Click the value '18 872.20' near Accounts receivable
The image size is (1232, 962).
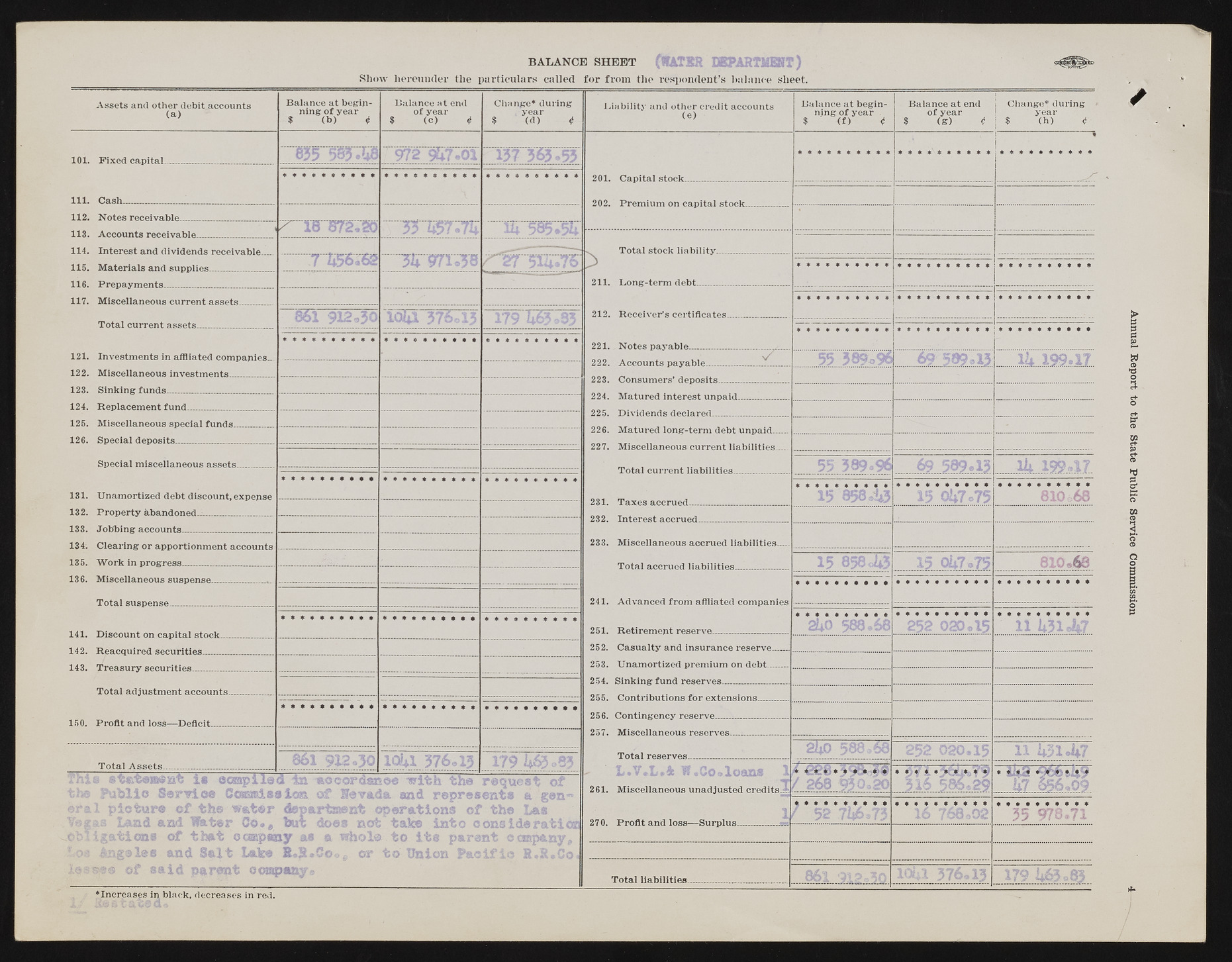(x=340, y=226)
